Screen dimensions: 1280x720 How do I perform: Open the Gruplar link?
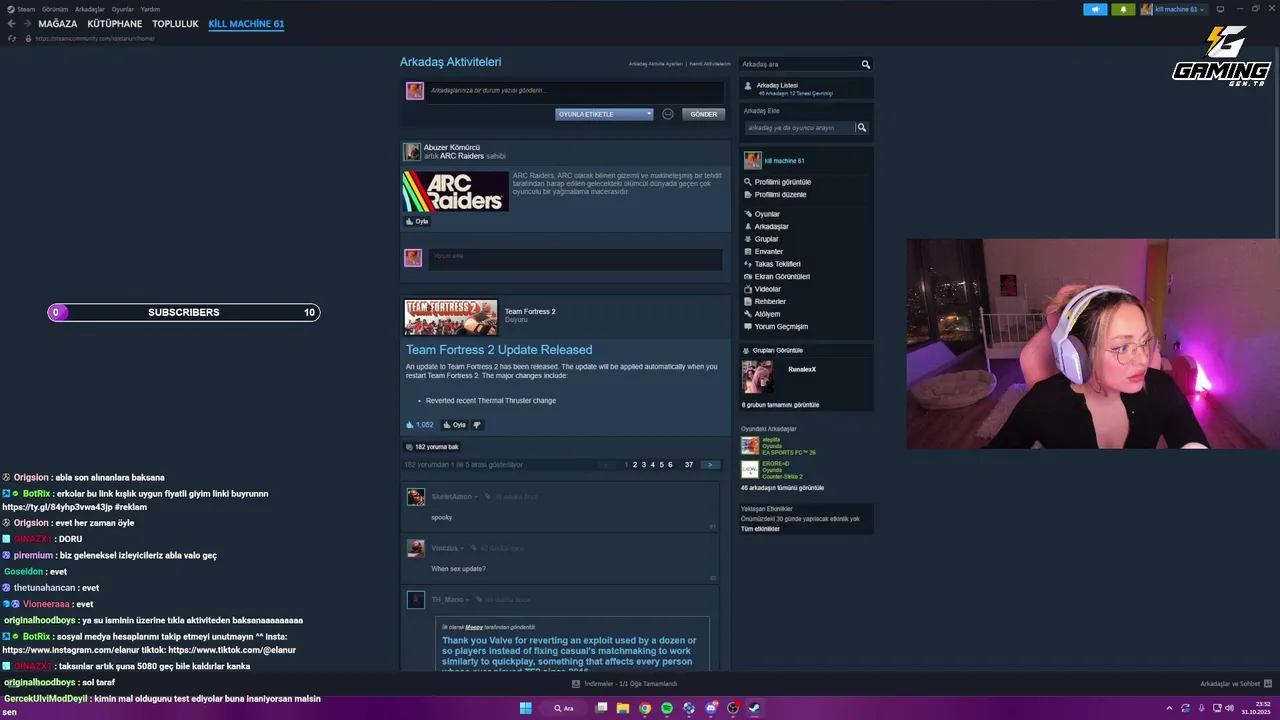tap(766, 239)
